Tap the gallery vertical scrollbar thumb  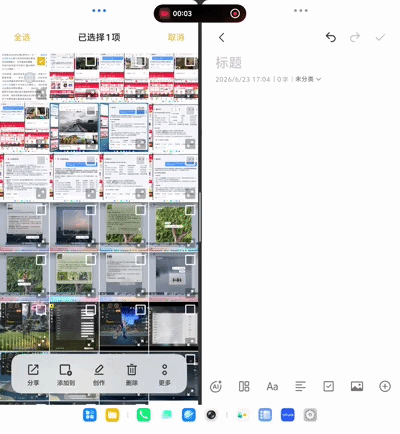199,217
